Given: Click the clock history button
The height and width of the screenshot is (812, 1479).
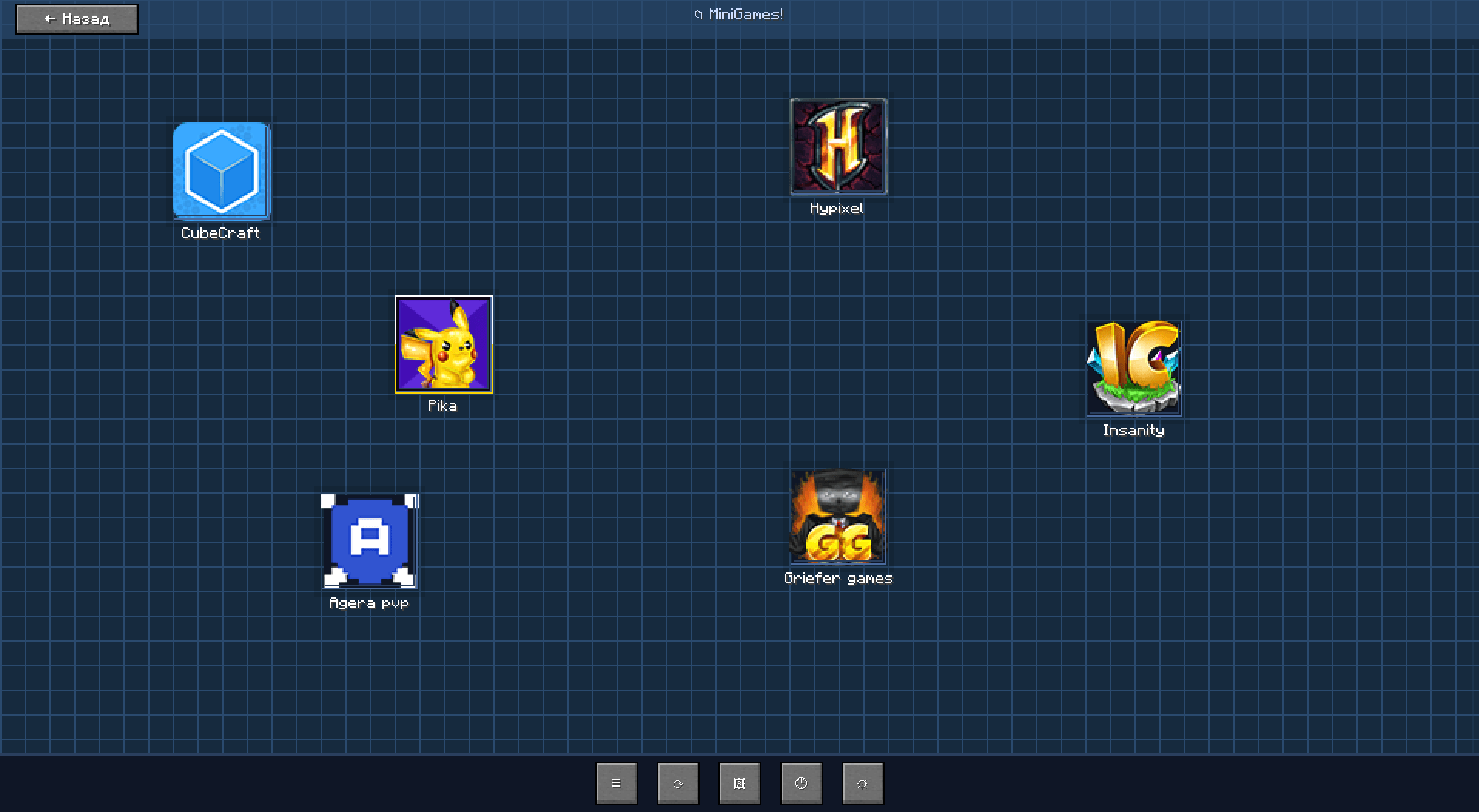Looking at the screenshot, I should point(802,783).
